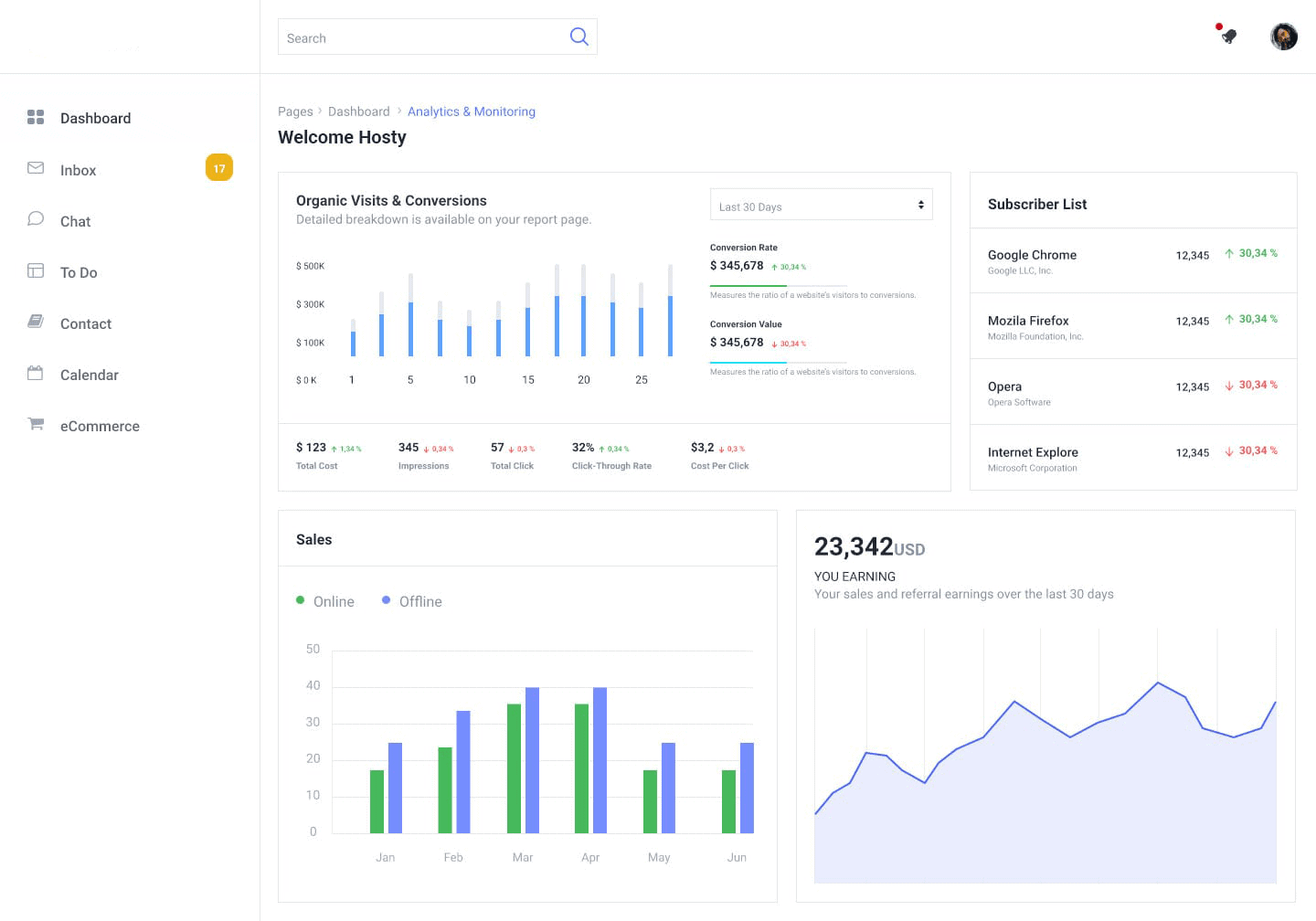The width and height of the screenshot is (1316, 921).
Task: Click the Inbox envelope icon
Action: (x=35, y=168)
